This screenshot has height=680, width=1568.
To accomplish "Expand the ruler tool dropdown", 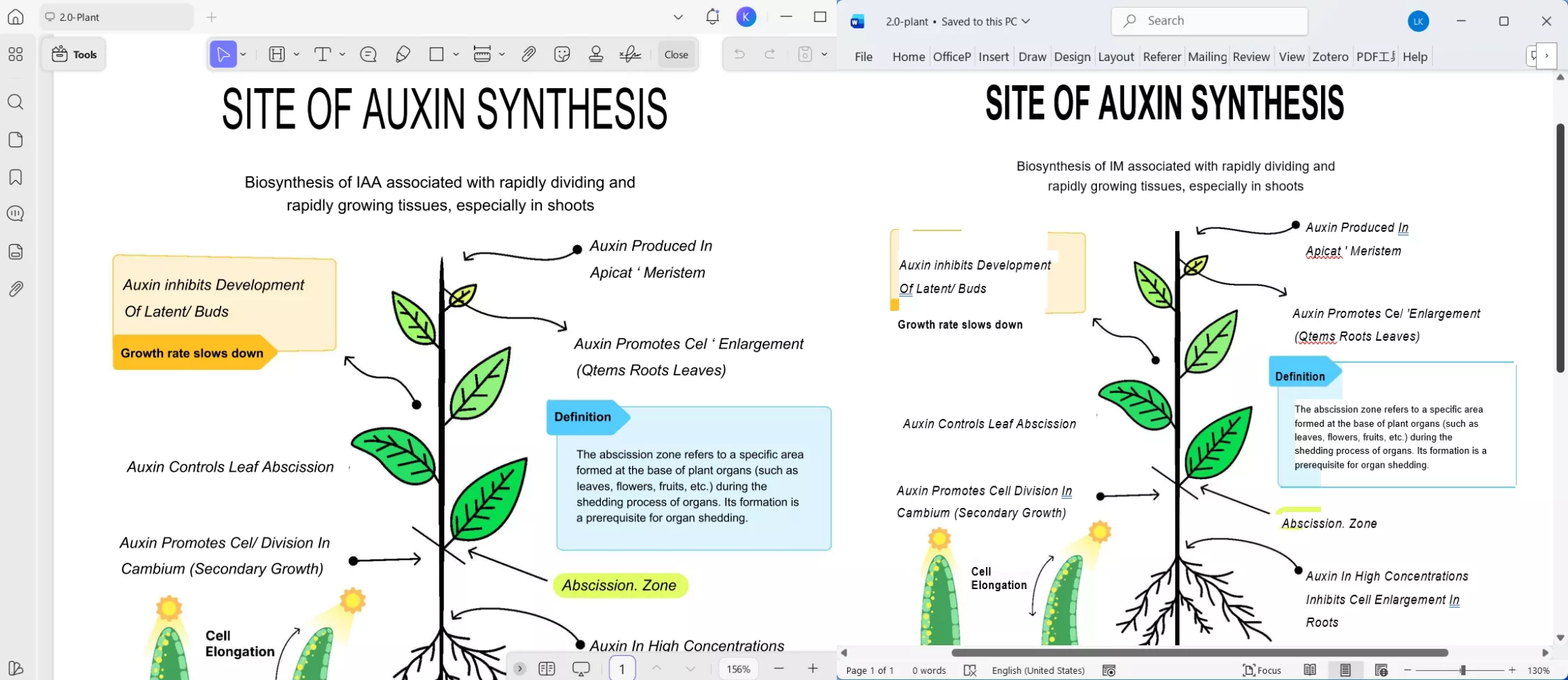I will pos(502,54).
